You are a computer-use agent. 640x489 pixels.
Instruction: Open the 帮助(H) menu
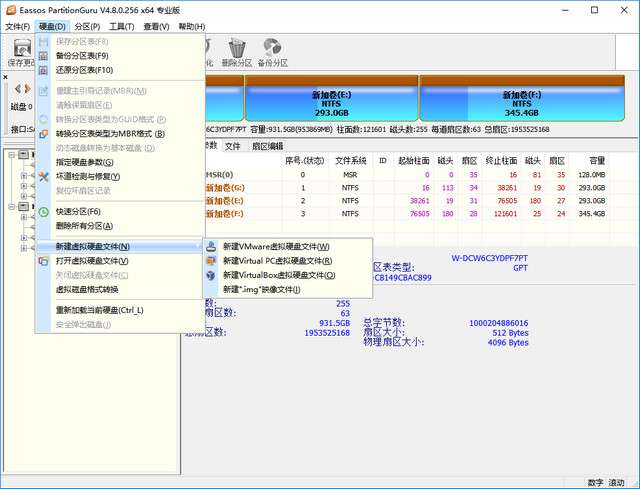point(192,27)
